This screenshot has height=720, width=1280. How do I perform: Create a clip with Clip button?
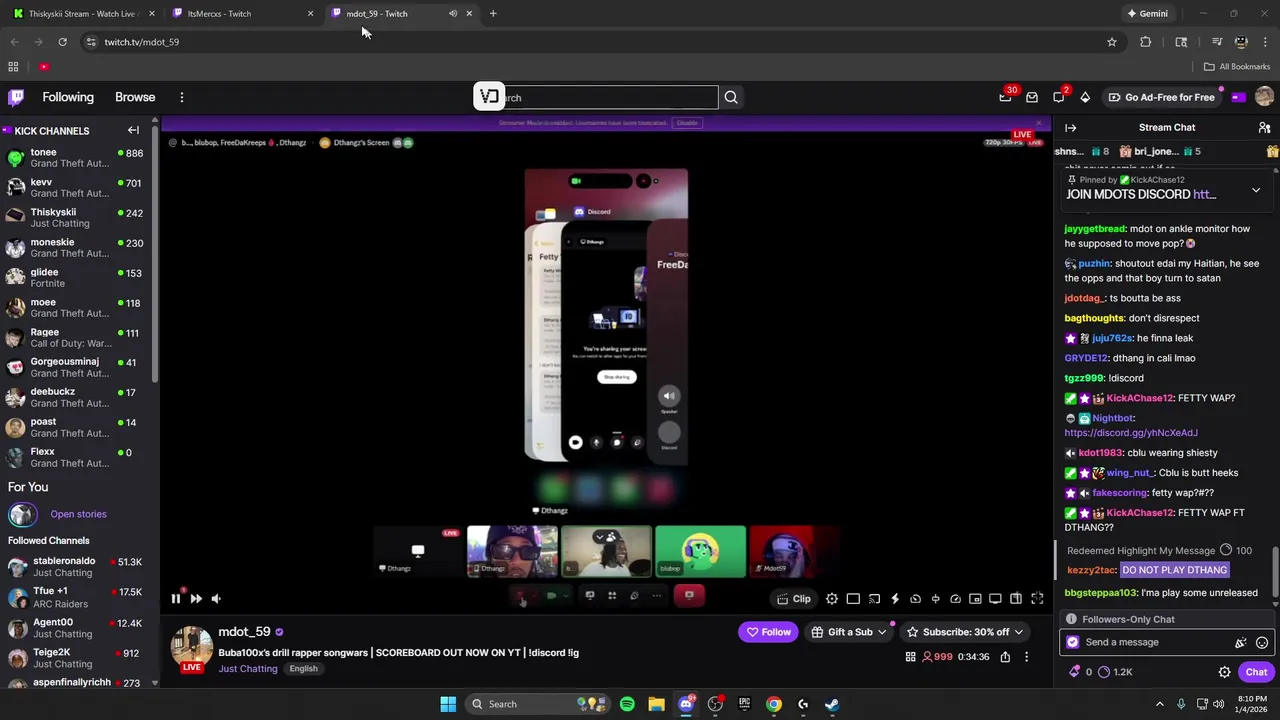pyautogui.click(x=793, y=598)
